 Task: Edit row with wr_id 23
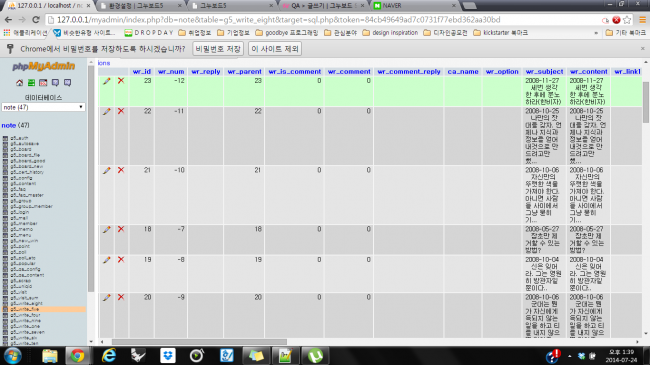click(107, 81)
